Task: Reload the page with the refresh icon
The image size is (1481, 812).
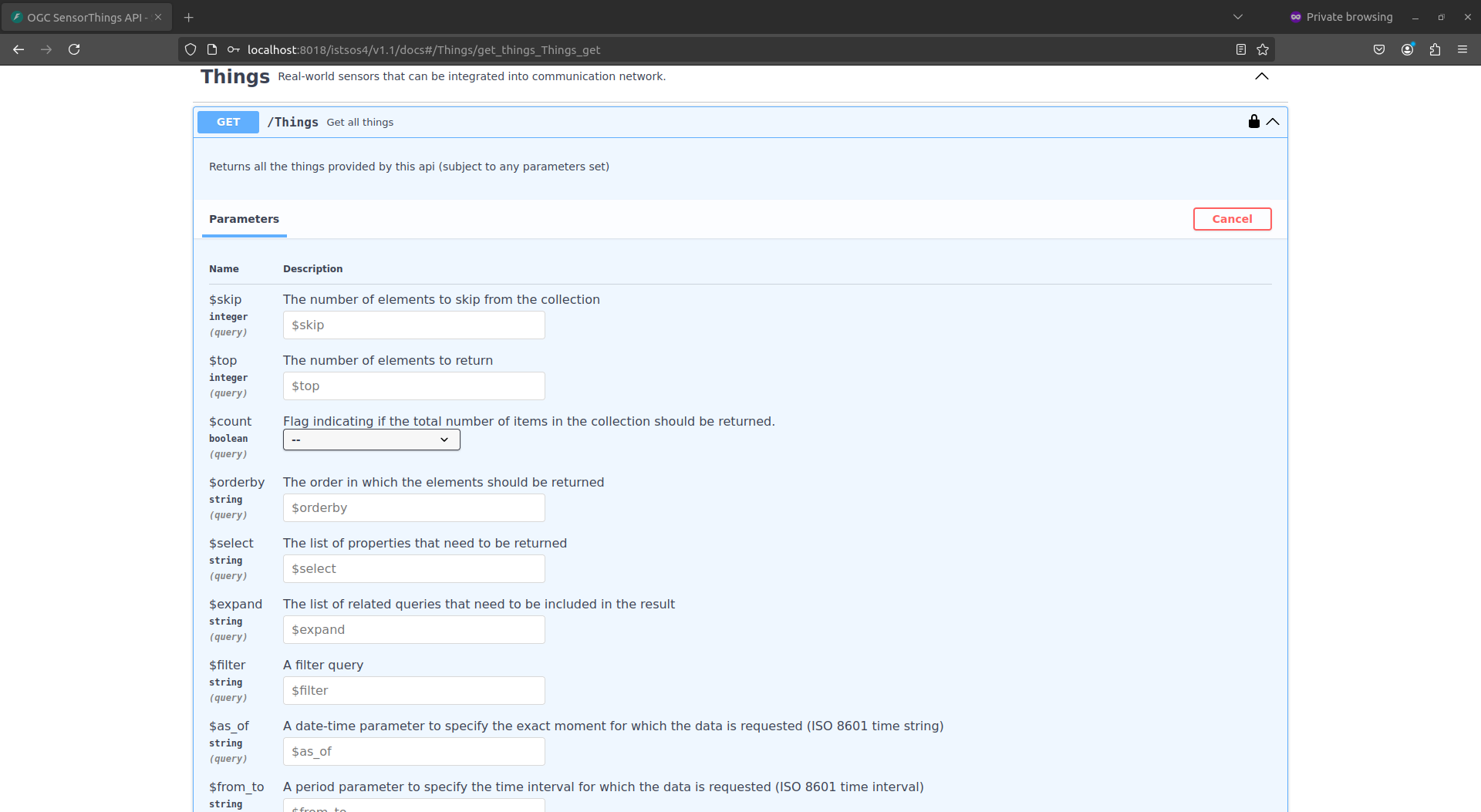Action: click(x=74, y=49)
